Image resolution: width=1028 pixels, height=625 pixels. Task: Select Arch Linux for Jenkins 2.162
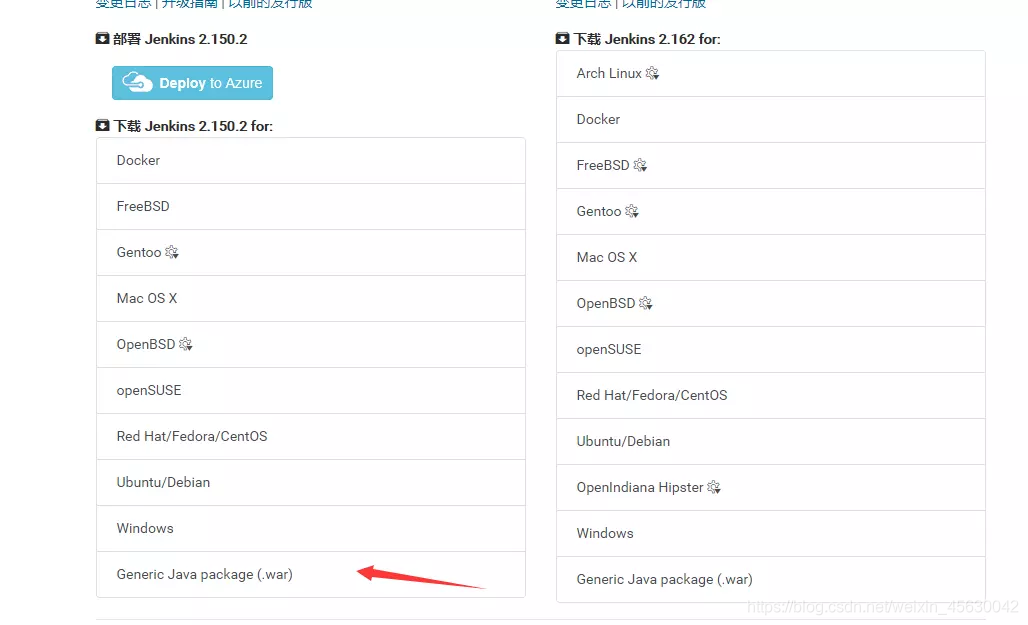click(771, 73)
